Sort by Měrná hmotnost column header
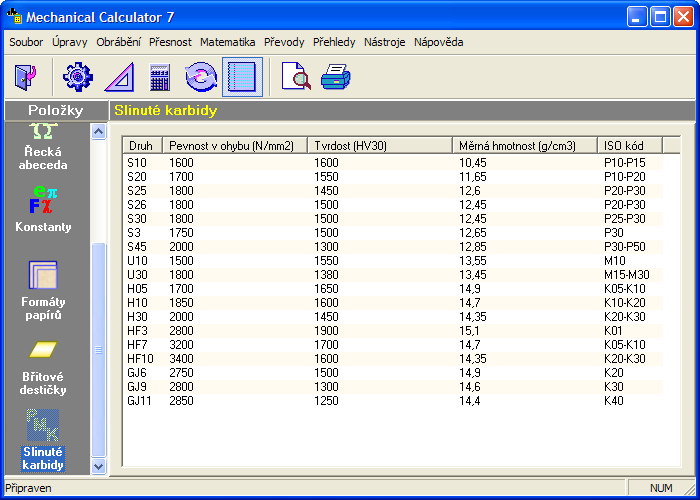The height and width of the screenshot is (500, 700). (525, 146)
